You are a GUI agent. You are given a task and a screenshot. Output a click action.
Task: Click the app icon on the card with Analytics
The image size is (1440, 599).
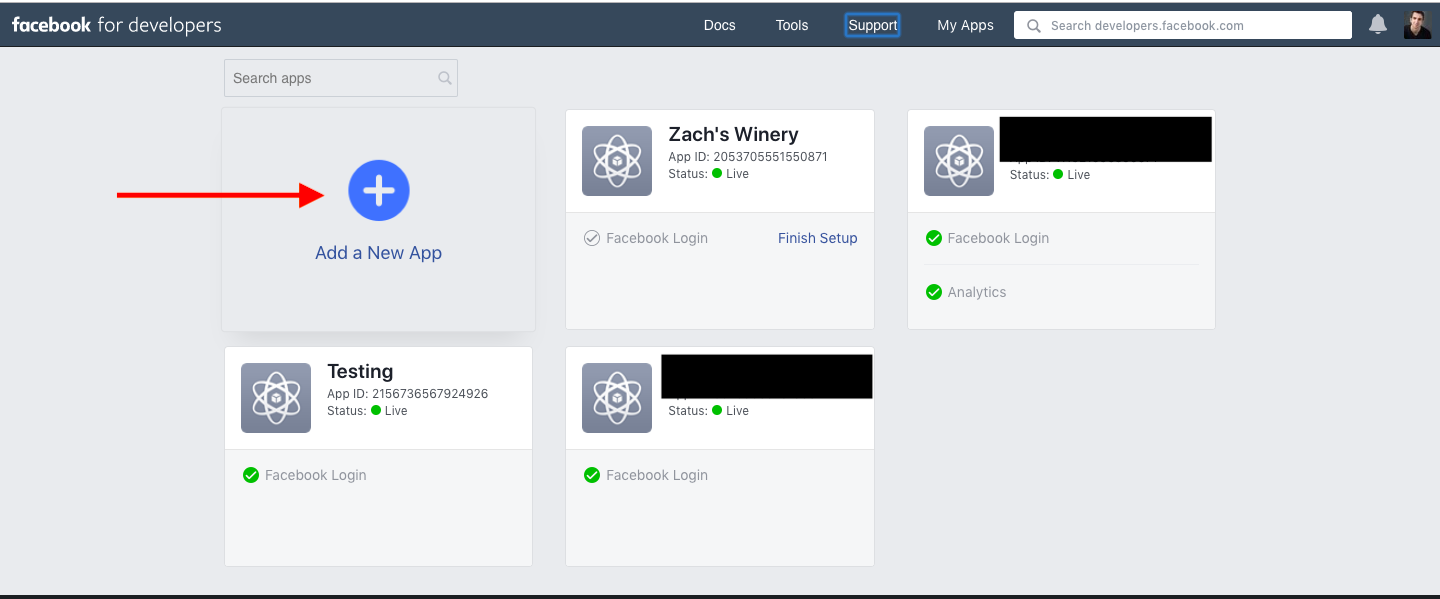coord(959,161)
